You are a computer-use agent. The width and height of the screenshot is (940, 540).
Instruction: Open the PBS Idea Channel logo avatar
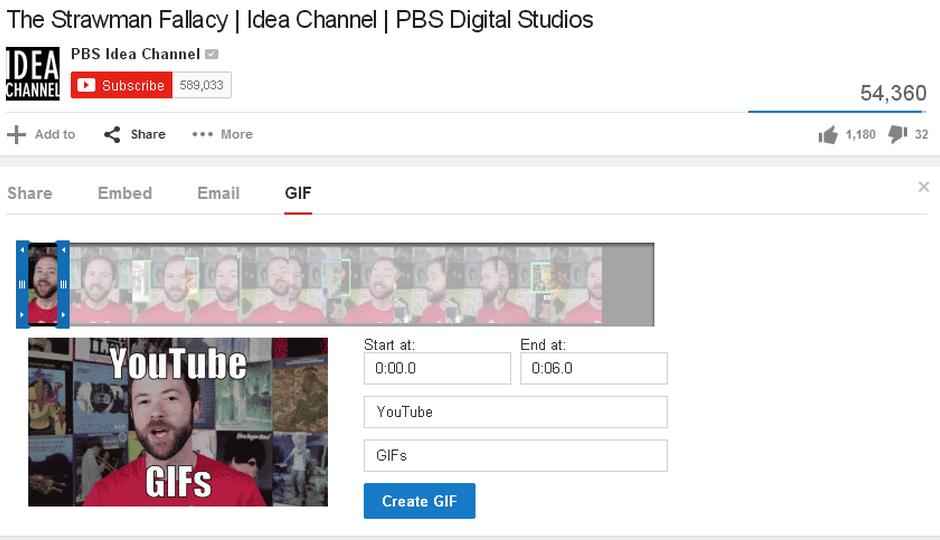[x=32, y=73]
